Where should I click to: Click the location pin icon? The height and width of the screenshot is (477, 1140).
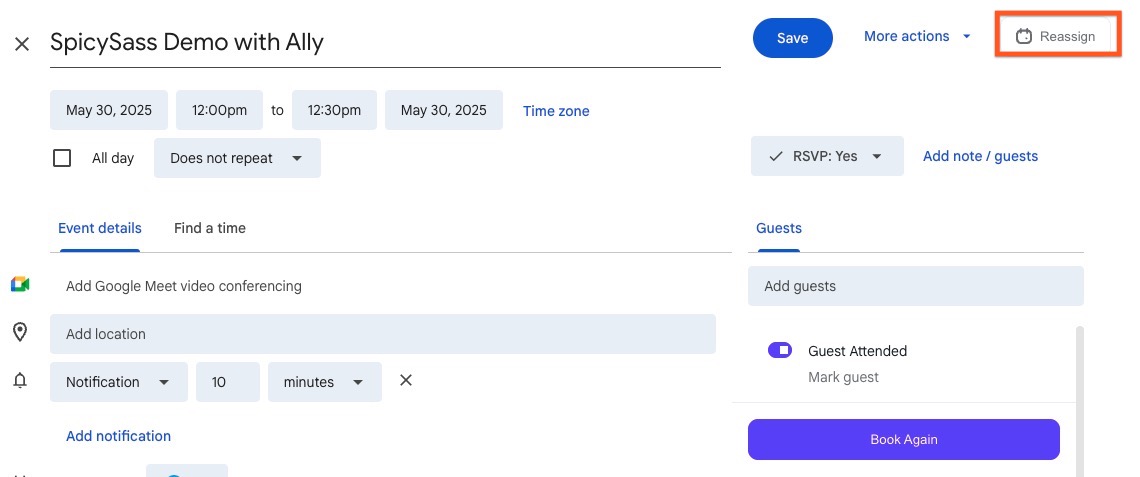20,333
